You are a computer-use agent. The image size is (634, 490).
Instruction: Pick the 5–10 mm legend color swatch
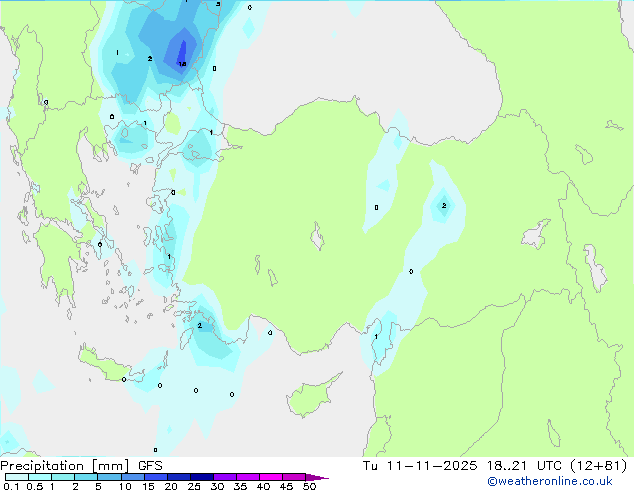[x=109, y=477]
